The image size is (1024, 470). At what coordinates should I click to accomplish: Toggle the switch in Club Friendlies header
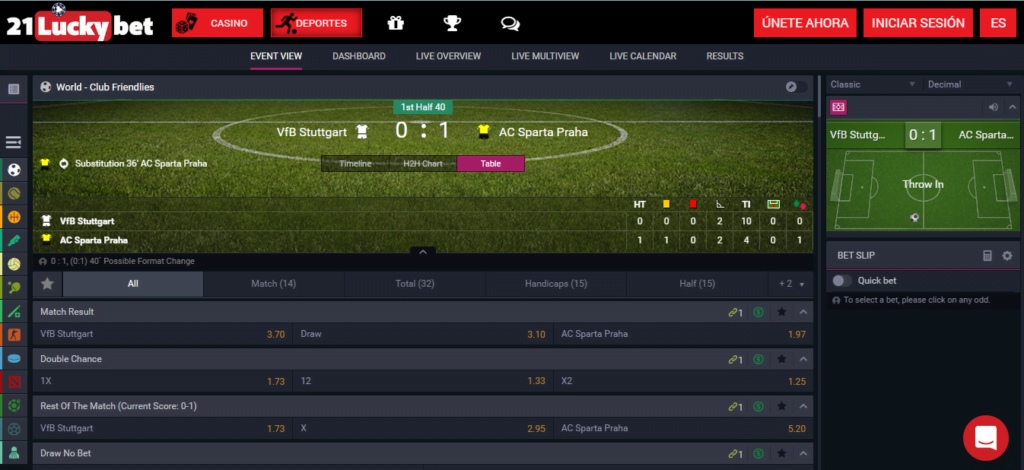pyautogui.click(x=796, y=87)
